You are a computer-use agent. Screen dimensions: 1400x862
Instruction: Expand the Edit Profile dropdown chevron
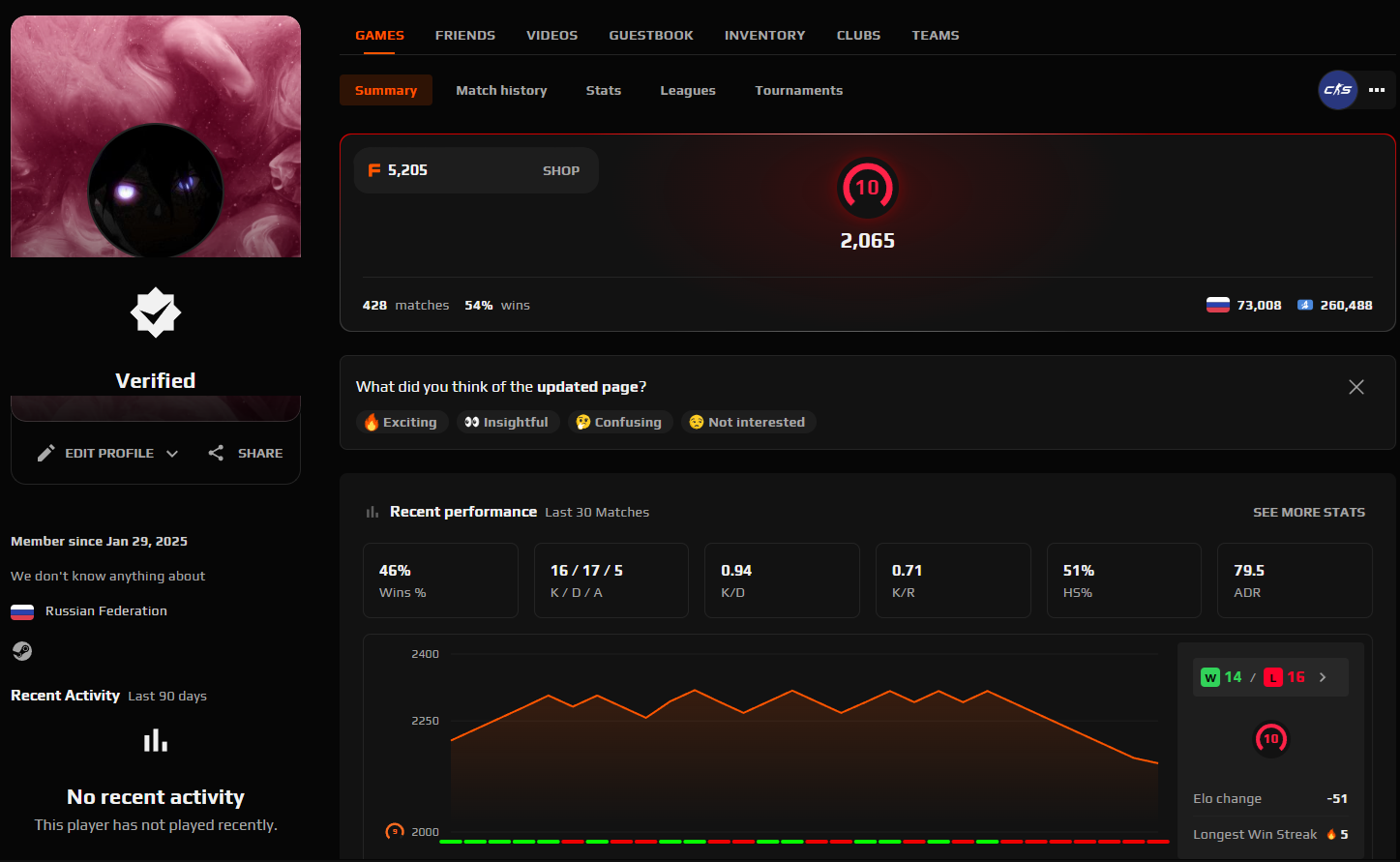(172, 453)
